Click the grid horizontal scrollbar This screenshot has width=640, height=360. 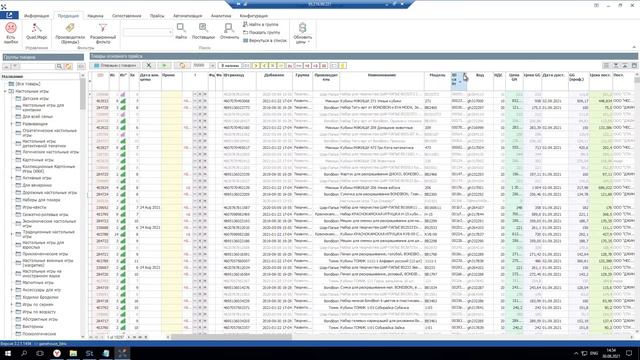(x=231, y=337)
